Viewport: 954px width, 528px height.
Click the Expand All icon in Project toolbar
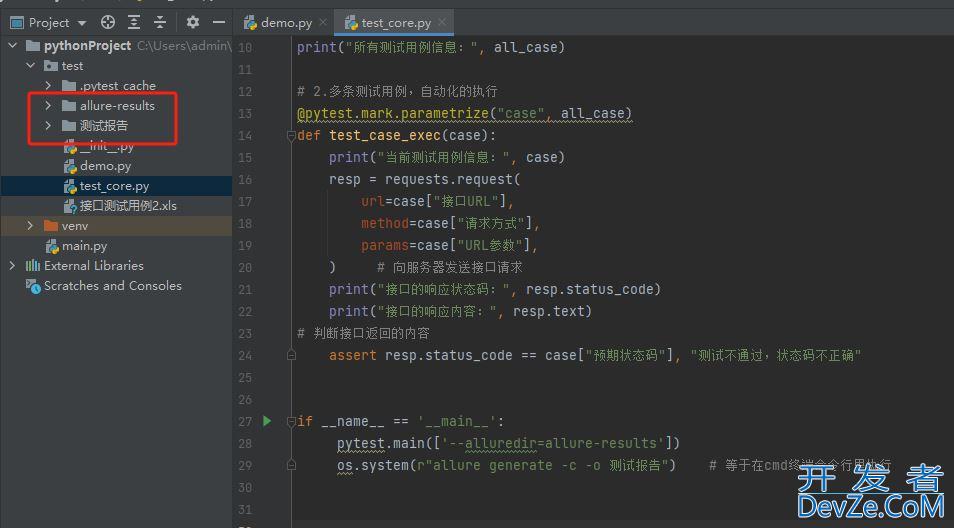pyautogui.click(x=134, y=23)
